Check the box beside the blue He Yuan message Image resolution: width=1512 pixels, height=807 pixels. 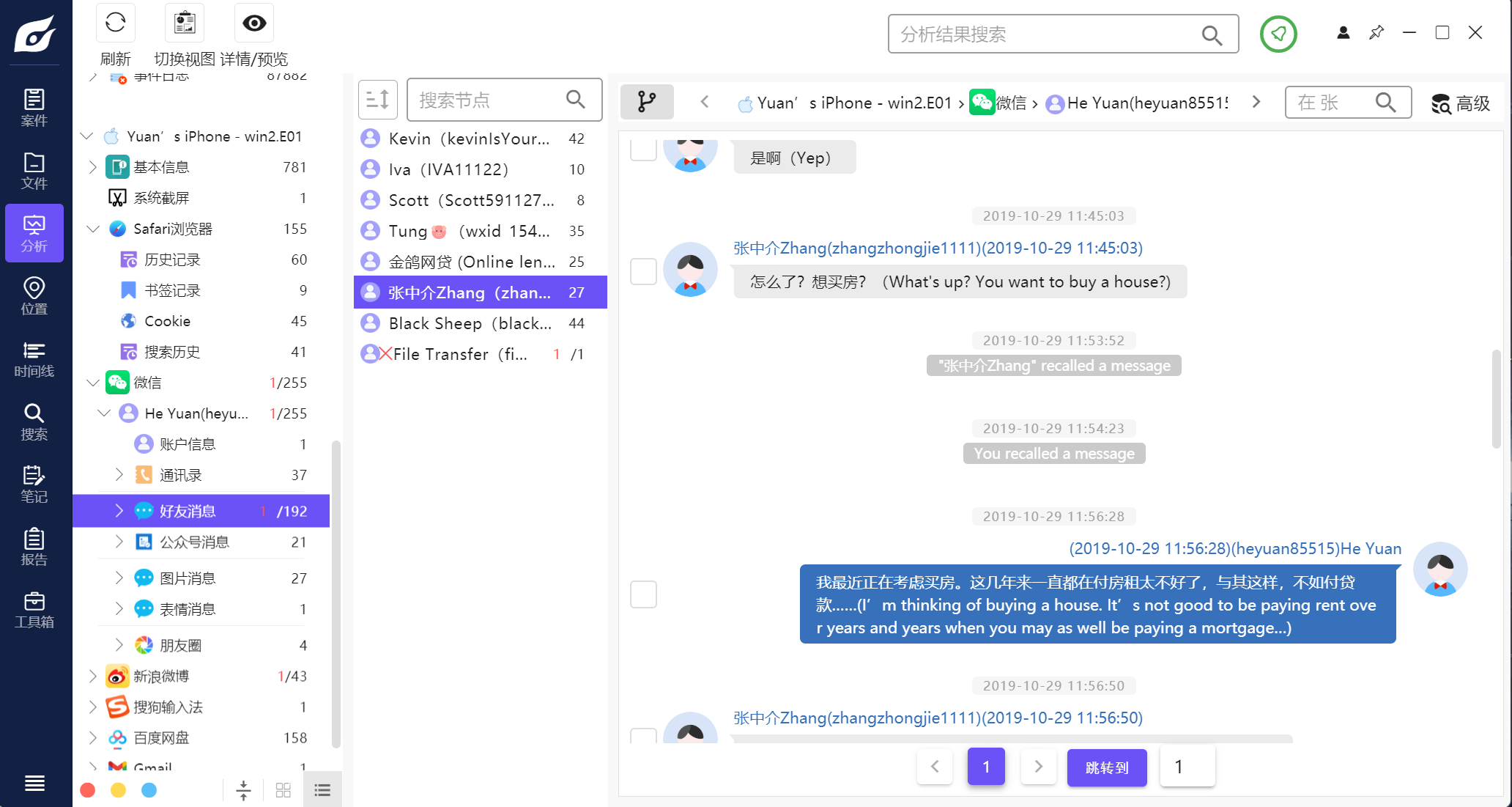coord(643,594)
